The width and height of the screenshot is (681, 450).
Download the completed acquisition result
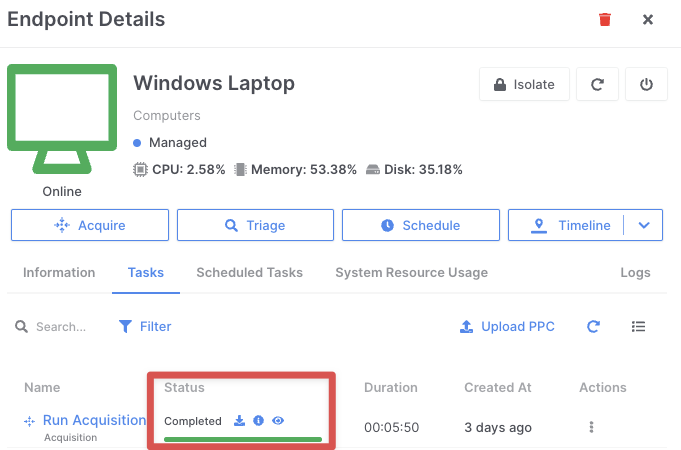click(x=239, y=421)
